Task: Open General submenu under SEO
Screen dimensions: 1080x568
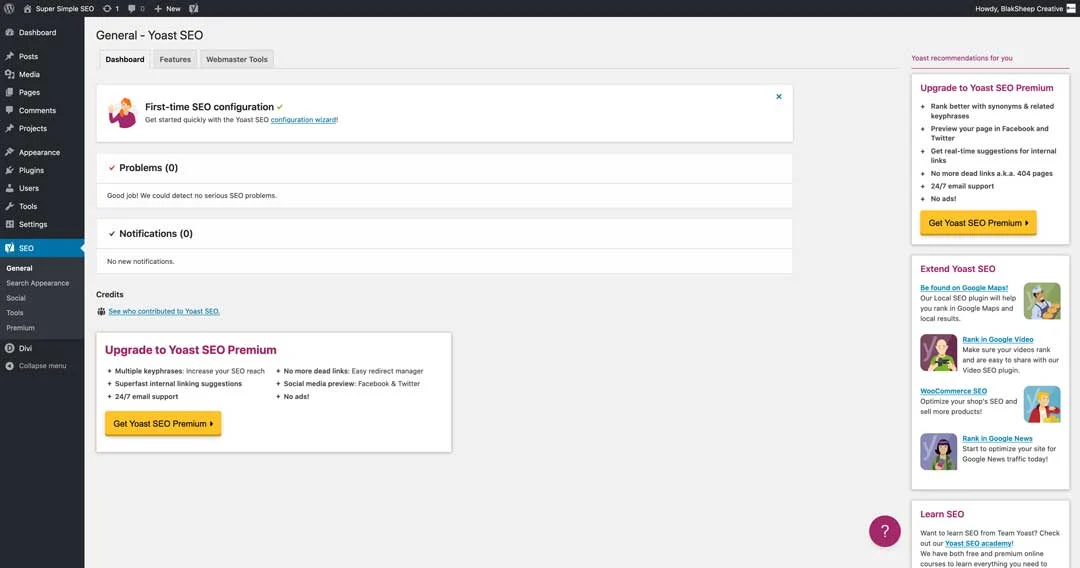Action: 19,268
